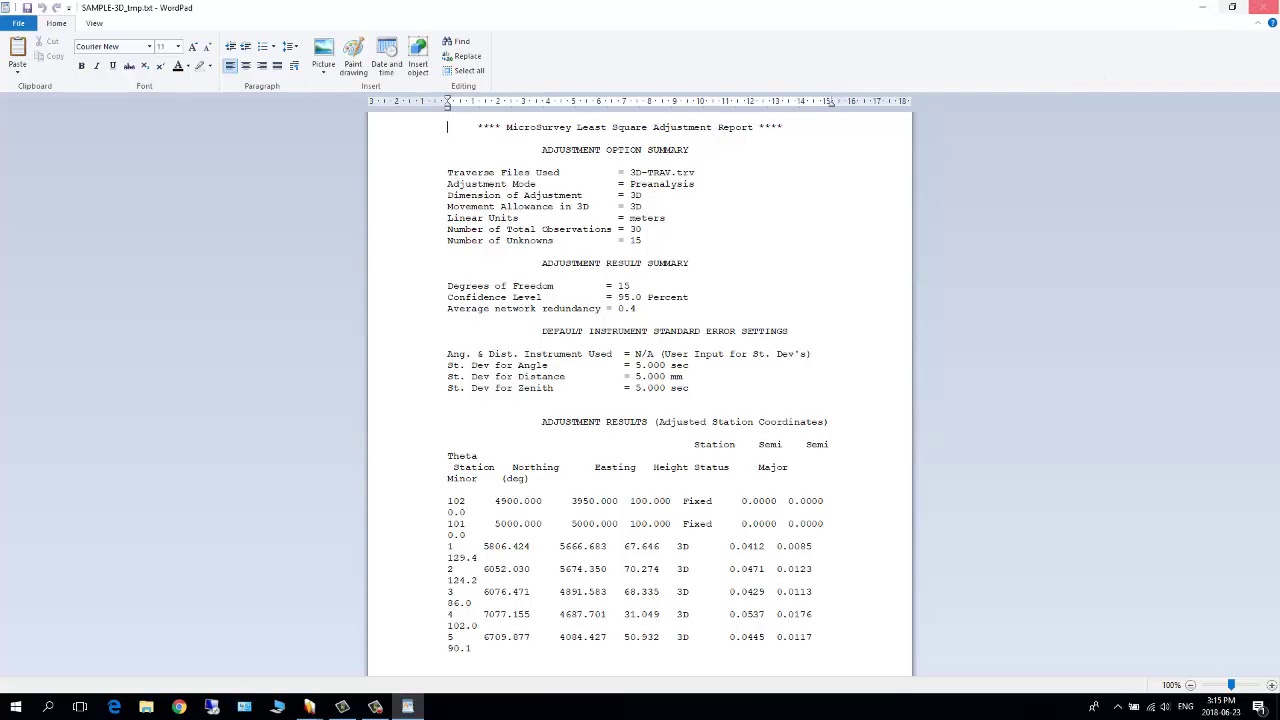Decrease paragraph indent
This screenshot has width=1280, height=720.
[x=230, y=46]
